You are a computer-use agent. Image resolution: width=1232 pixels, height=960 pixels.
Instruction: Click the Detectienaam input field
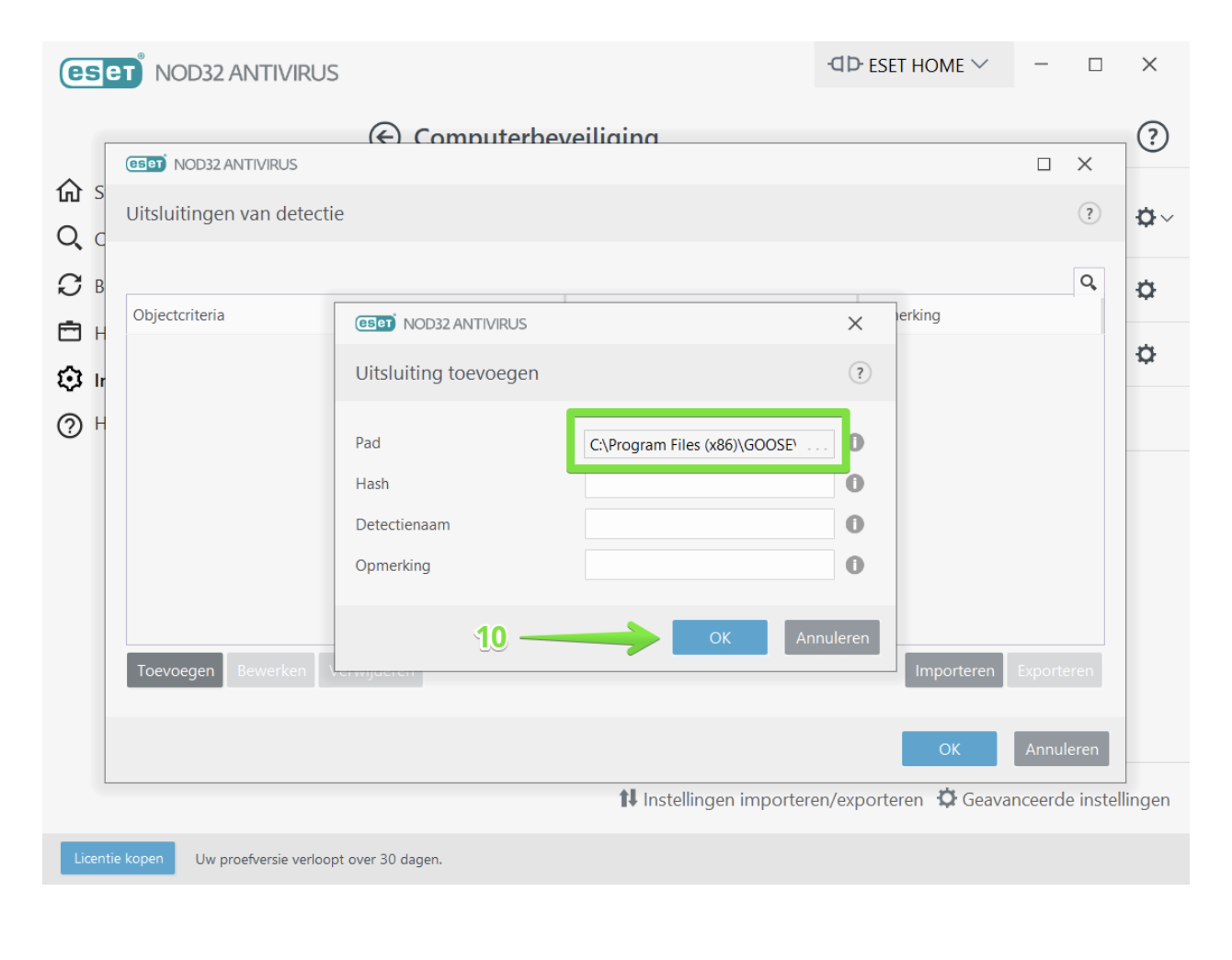coord(709,524)
